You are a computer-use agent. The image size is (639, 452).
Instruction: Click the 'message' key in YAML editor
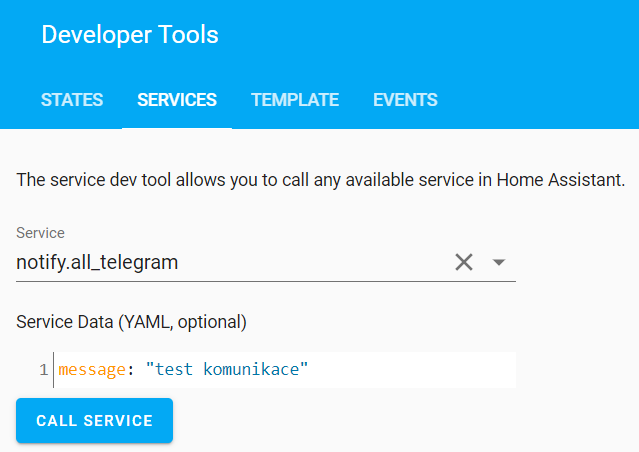pyautogui.click(x=92, y=370)
